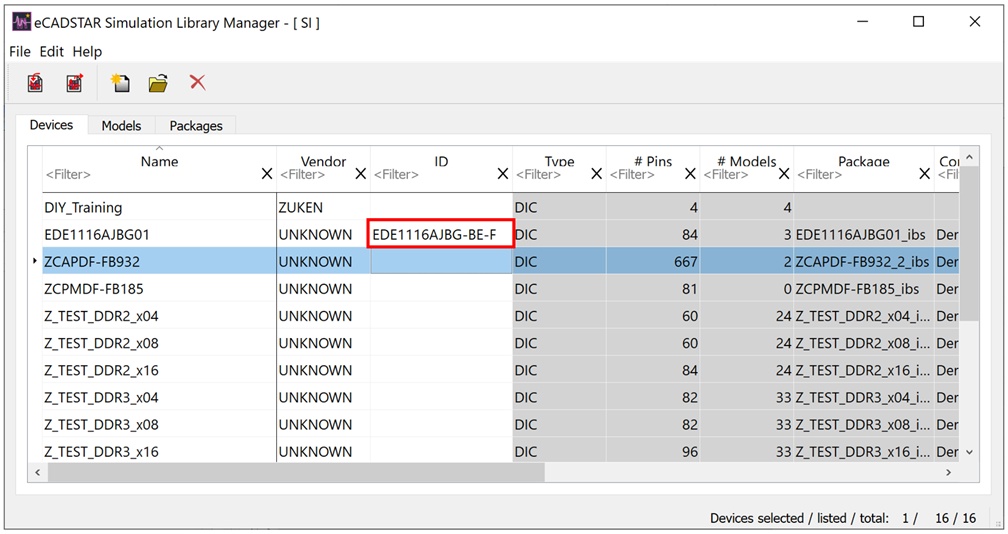Click the Package filter input field

tap(856, 174)
